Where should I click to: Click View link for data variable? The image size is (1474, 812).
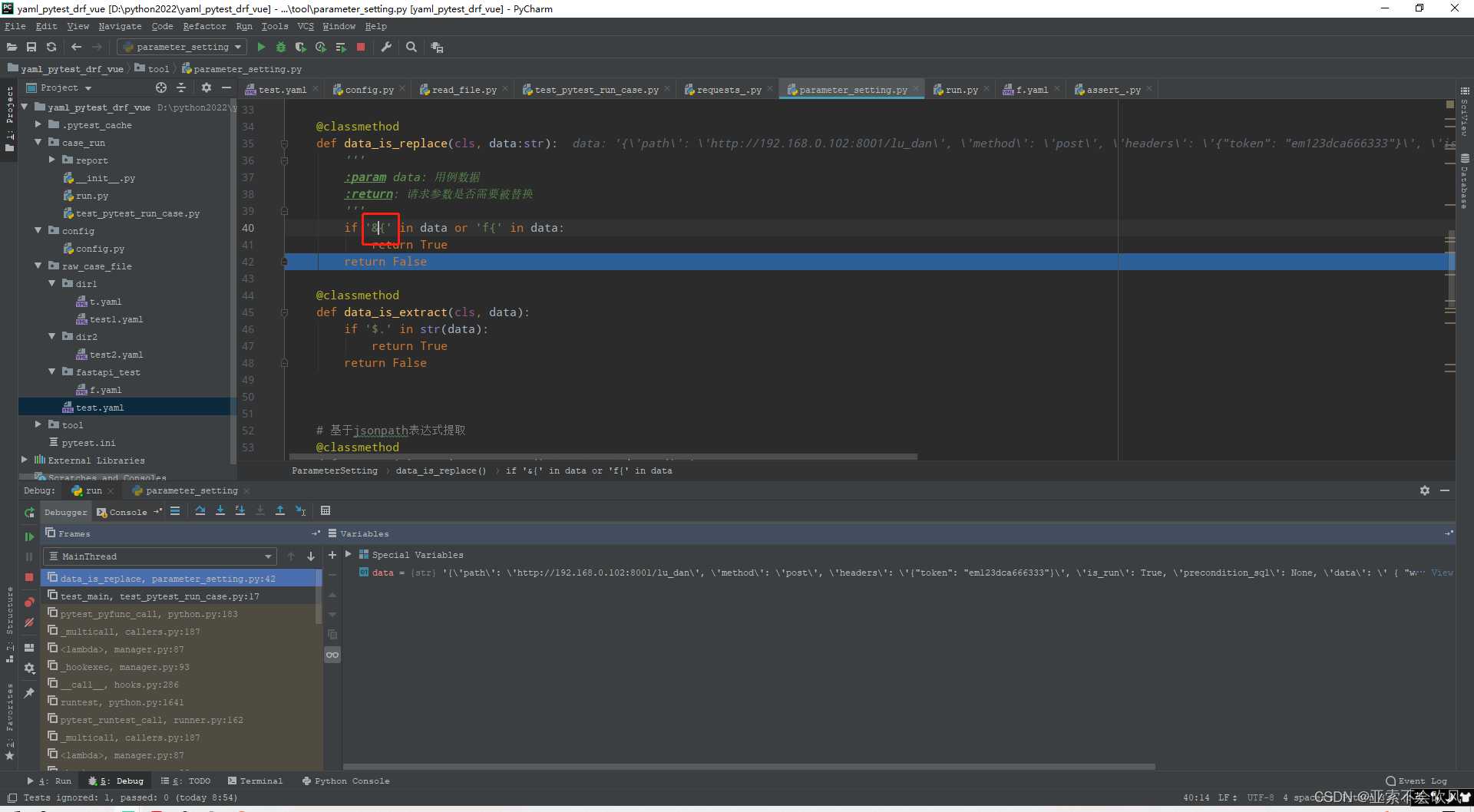click(x=1442, y=573)
